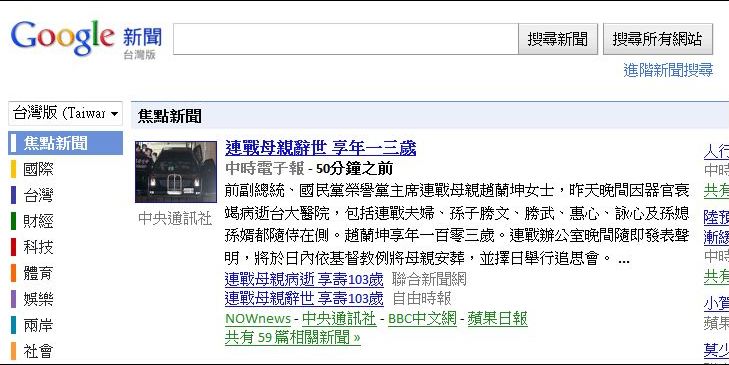This screenshot has width=729, height=365.
Task: Click the Google 新聞 logo
Action: [x=86, y=39]
